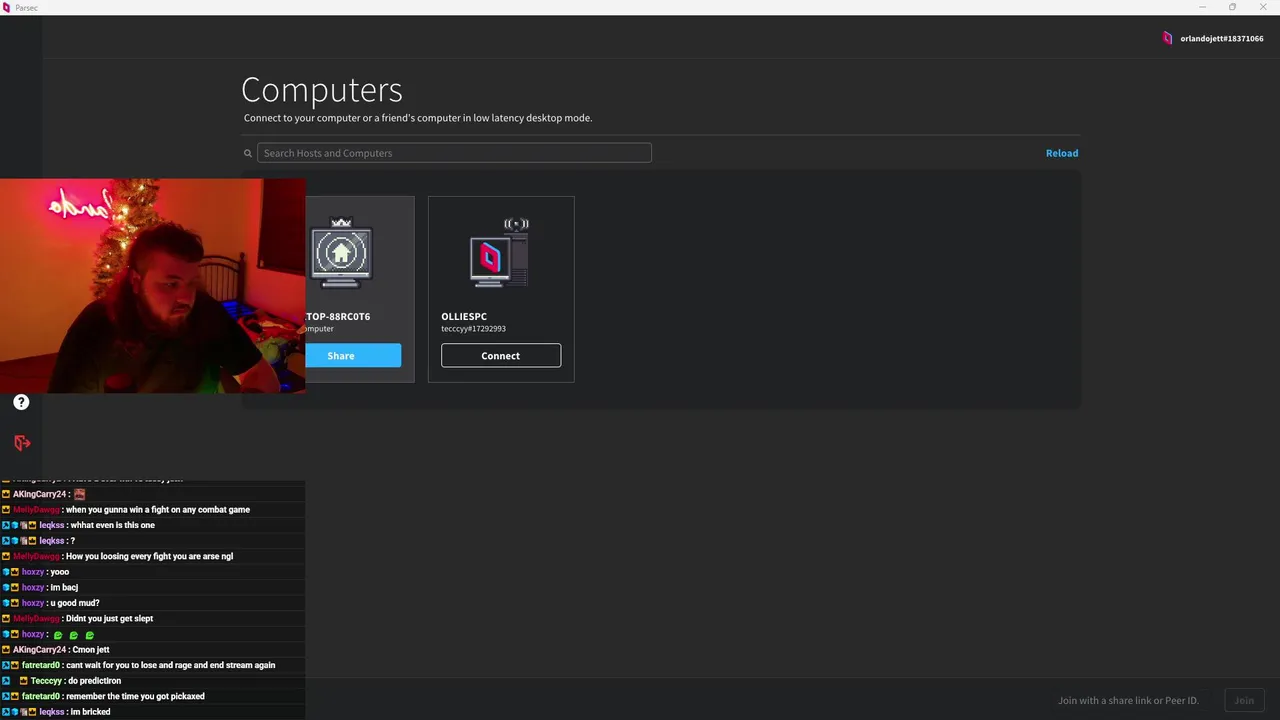This screenshot has width=1280, height=720.
Task: Click the magnifier icon beside the search field
Action: click(x=248, y=153)
